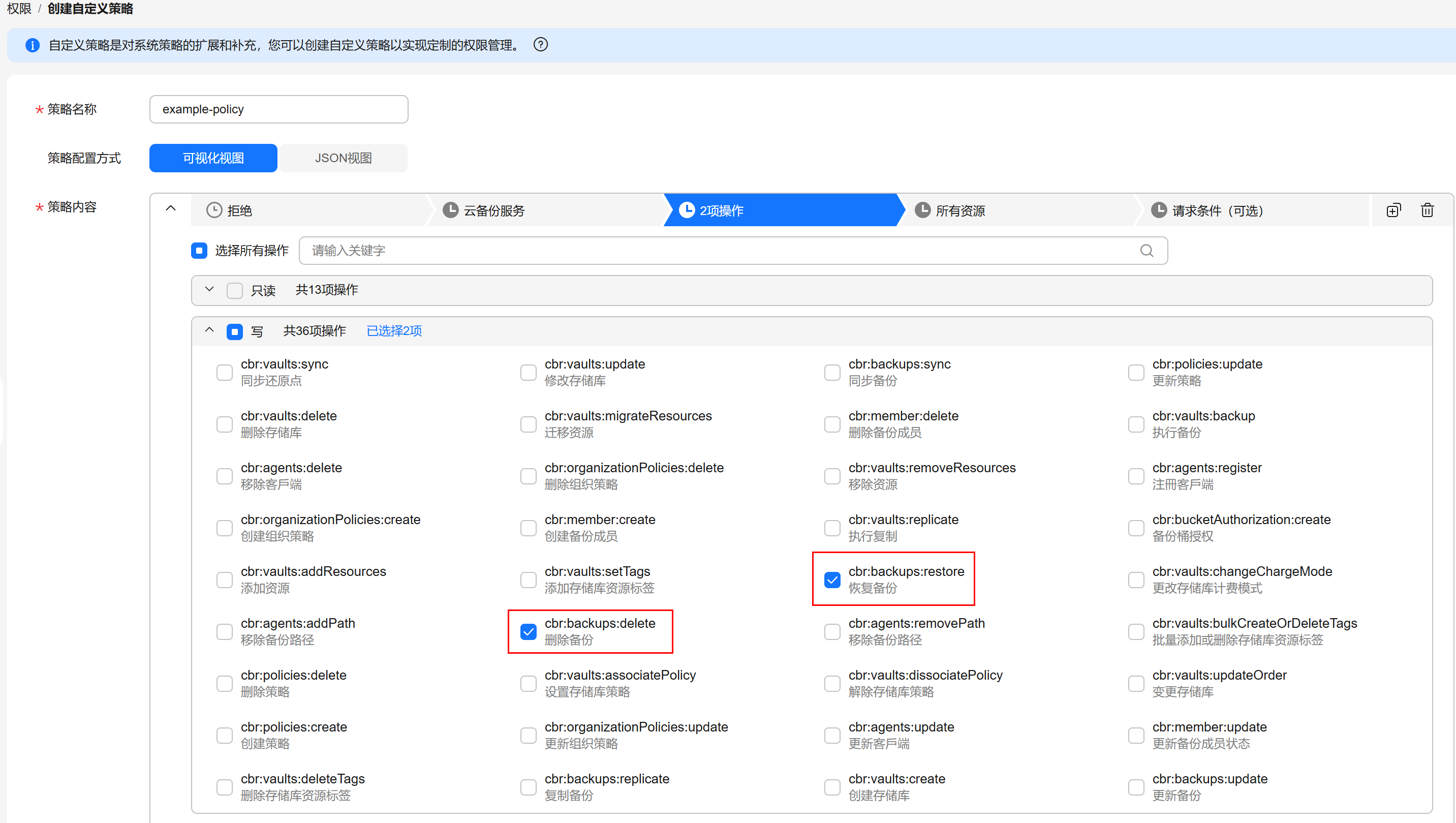Click the copy statement icon

(1393, 210)
